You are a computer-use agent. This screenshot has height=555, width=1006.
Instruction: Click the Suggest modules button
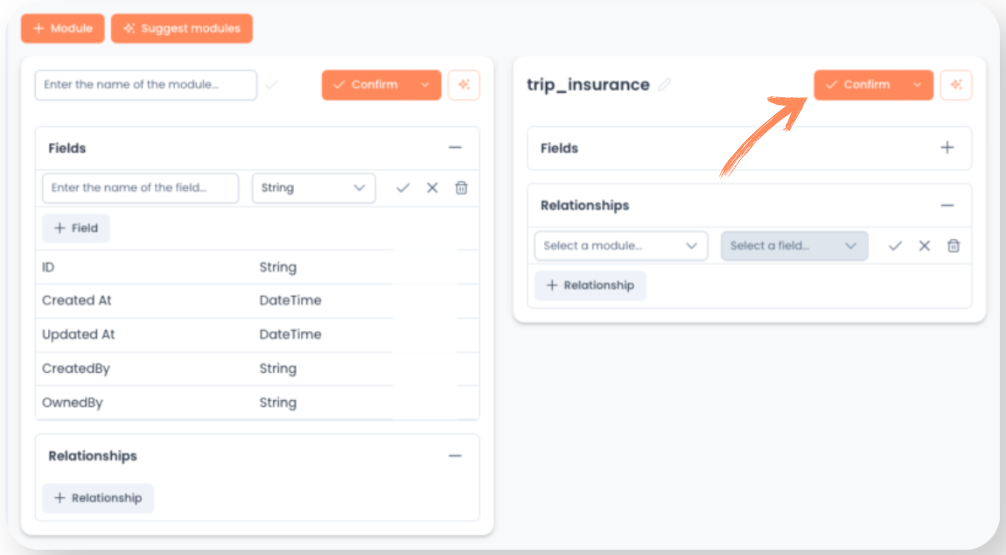click(182, 28)
